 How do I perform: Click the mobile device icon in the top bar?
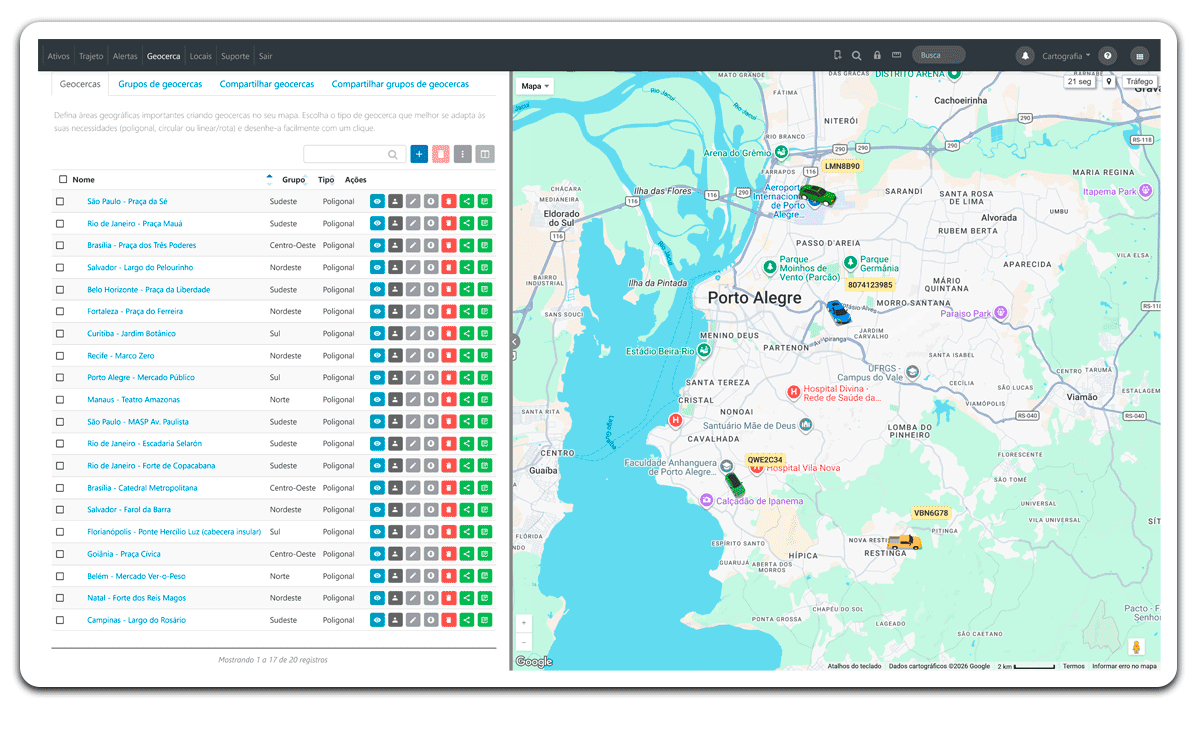837,56
